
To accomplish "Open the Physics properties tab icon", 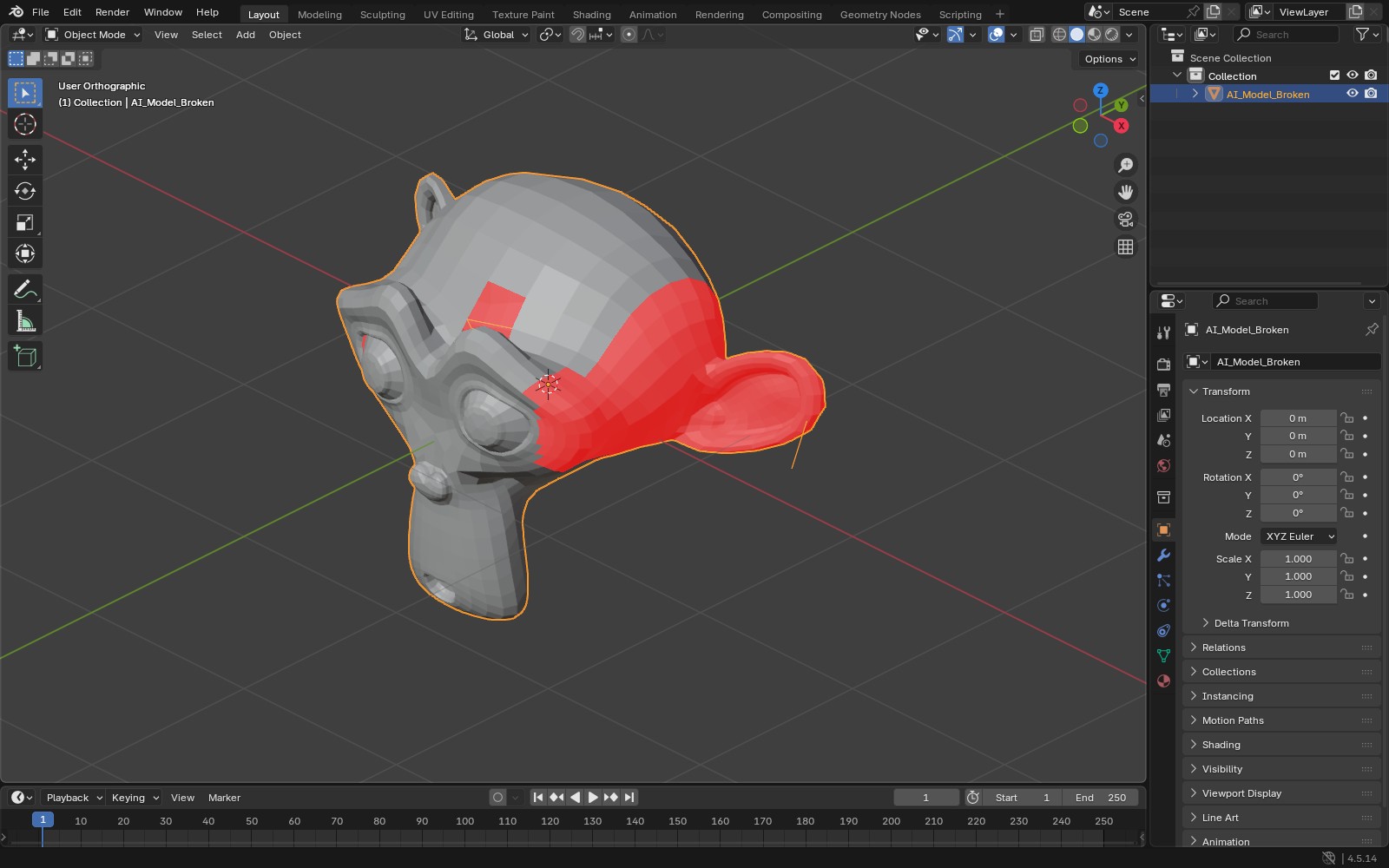I will (x=1163, y=605).
